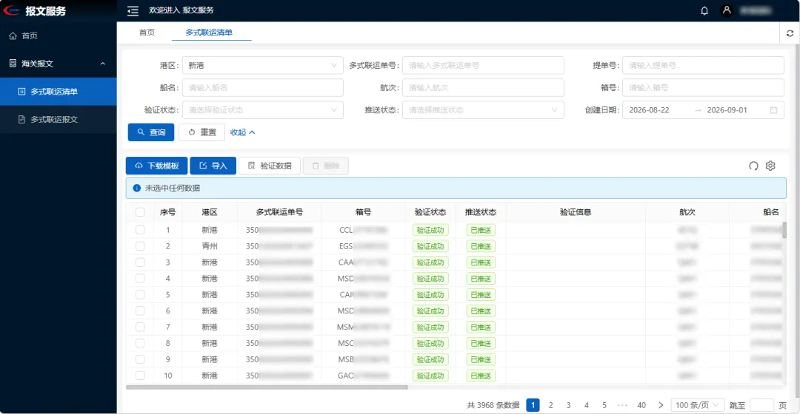800x414 pixels.
Task: Click the tab refresh icon at top right
Action: pos(790,33)
